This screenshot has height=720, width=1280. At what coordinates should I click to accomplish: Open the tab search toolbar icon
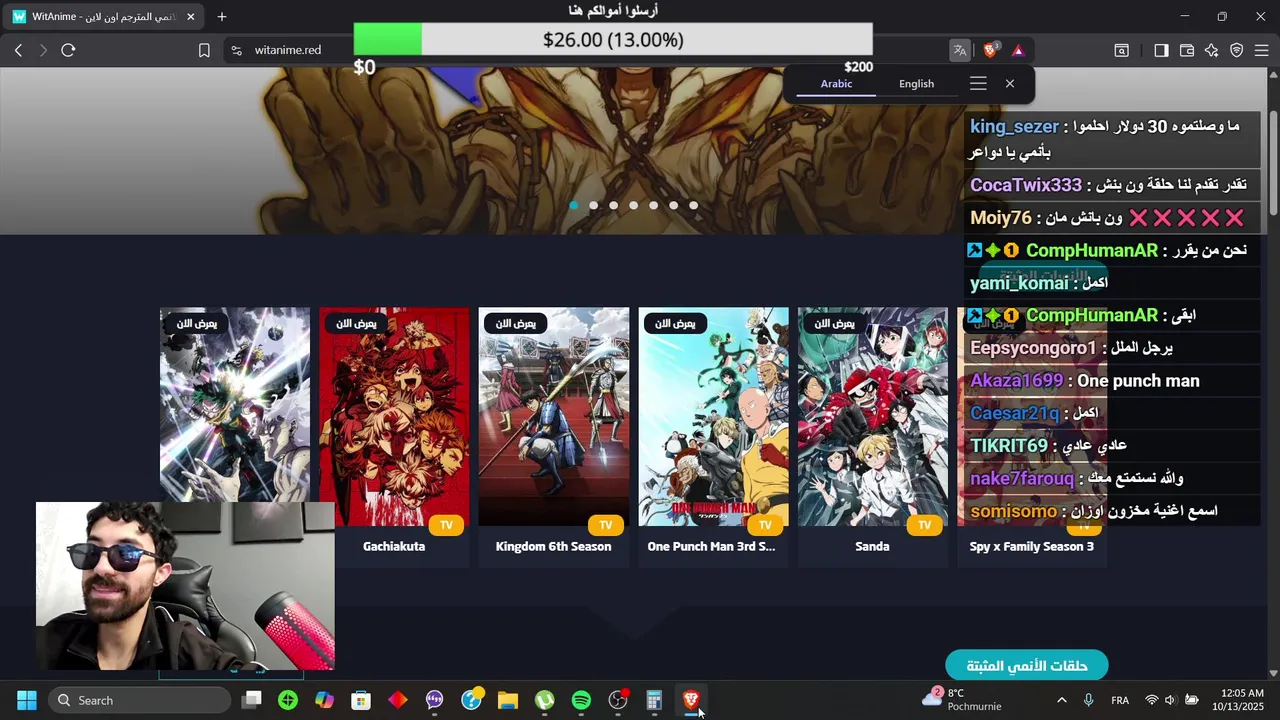[1122, 50]
